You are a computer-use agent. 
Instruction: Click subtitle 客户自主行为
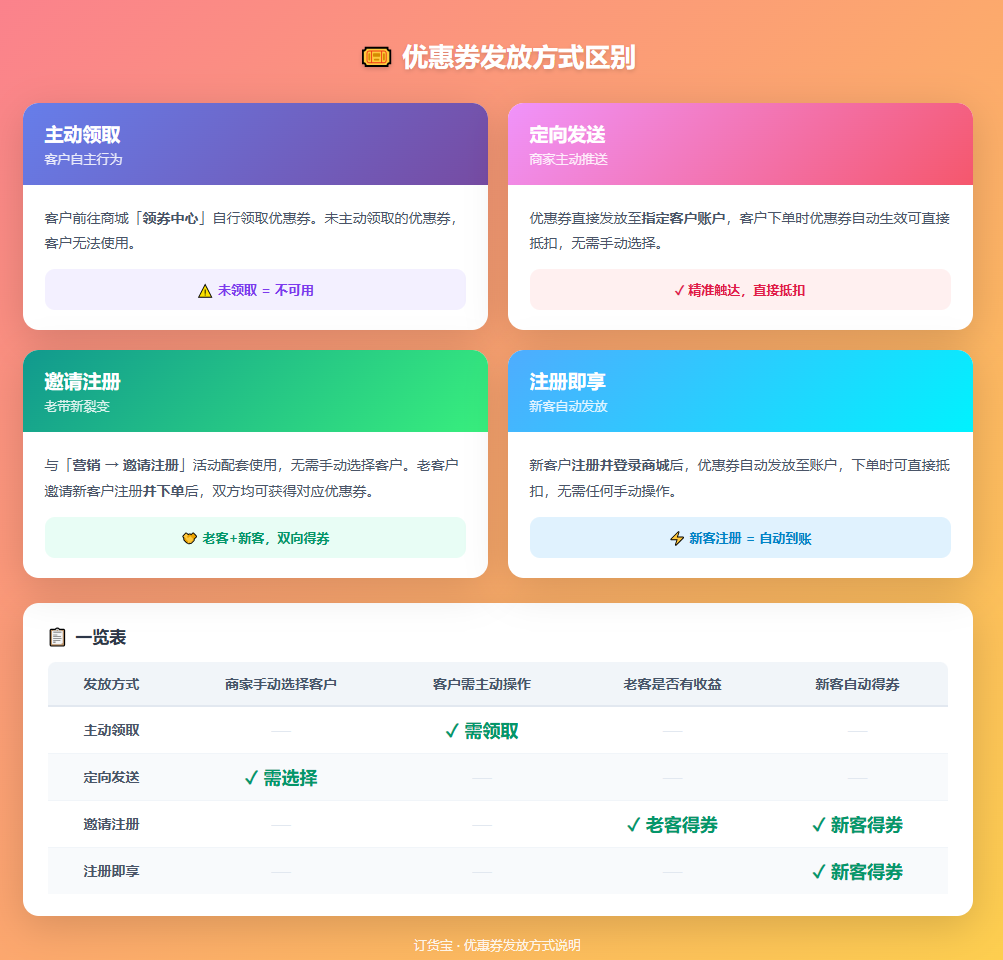83,159
